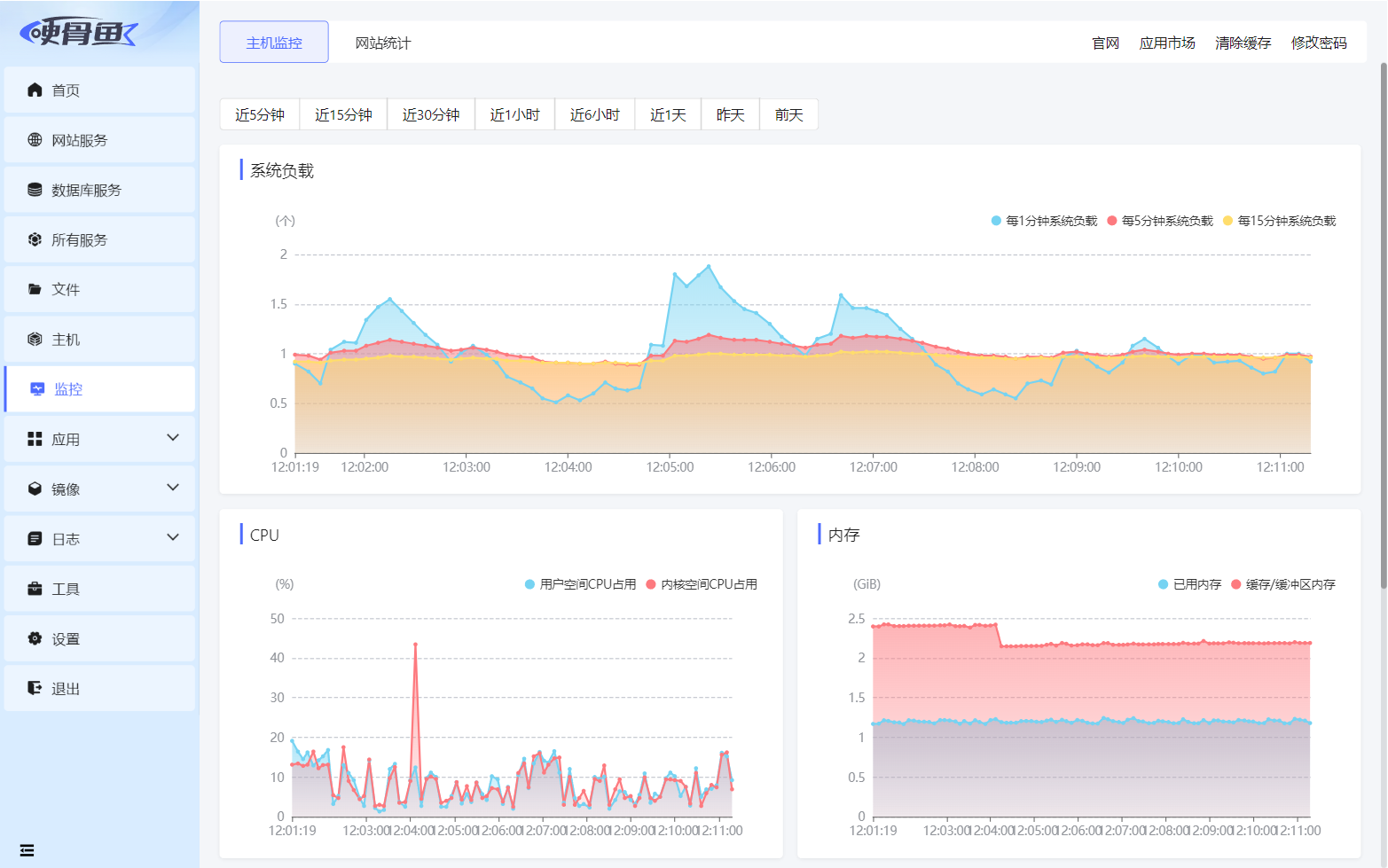The height and width of the screenshot is (868, 1388).
Task: Switch to the 网站统计 tab
Action: 383,43
